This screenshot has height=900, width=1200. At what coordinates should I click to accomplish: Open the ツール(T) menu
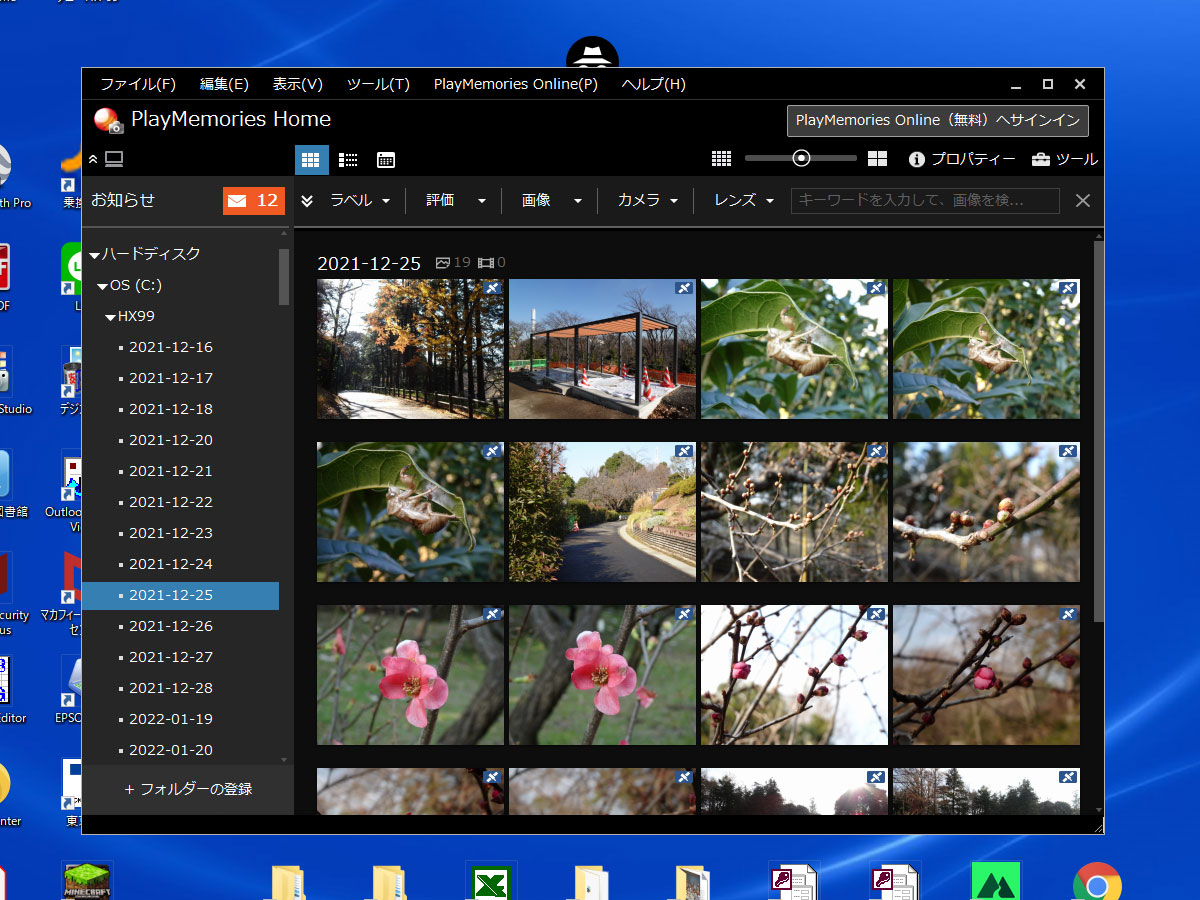click(378, 84)
